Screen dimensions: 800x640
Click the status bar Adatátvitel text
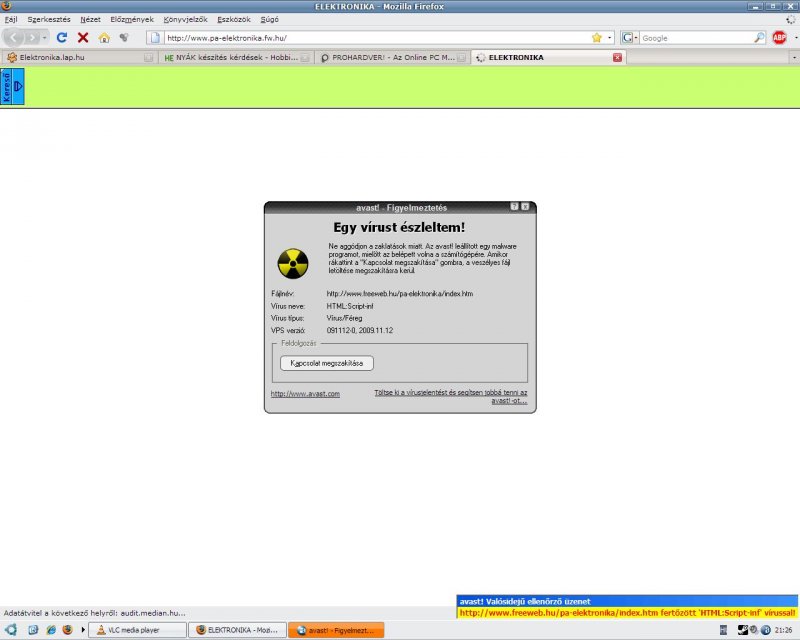click(x=94, y=613)
